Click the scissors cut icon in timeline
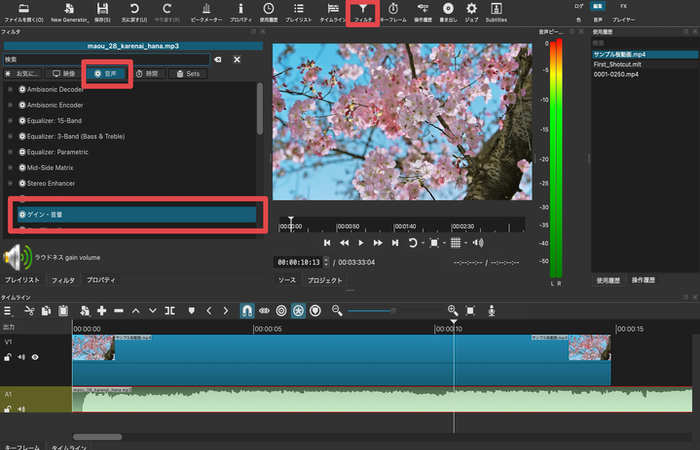The height and width of the screenshot is (450, 700). (30, 311)
